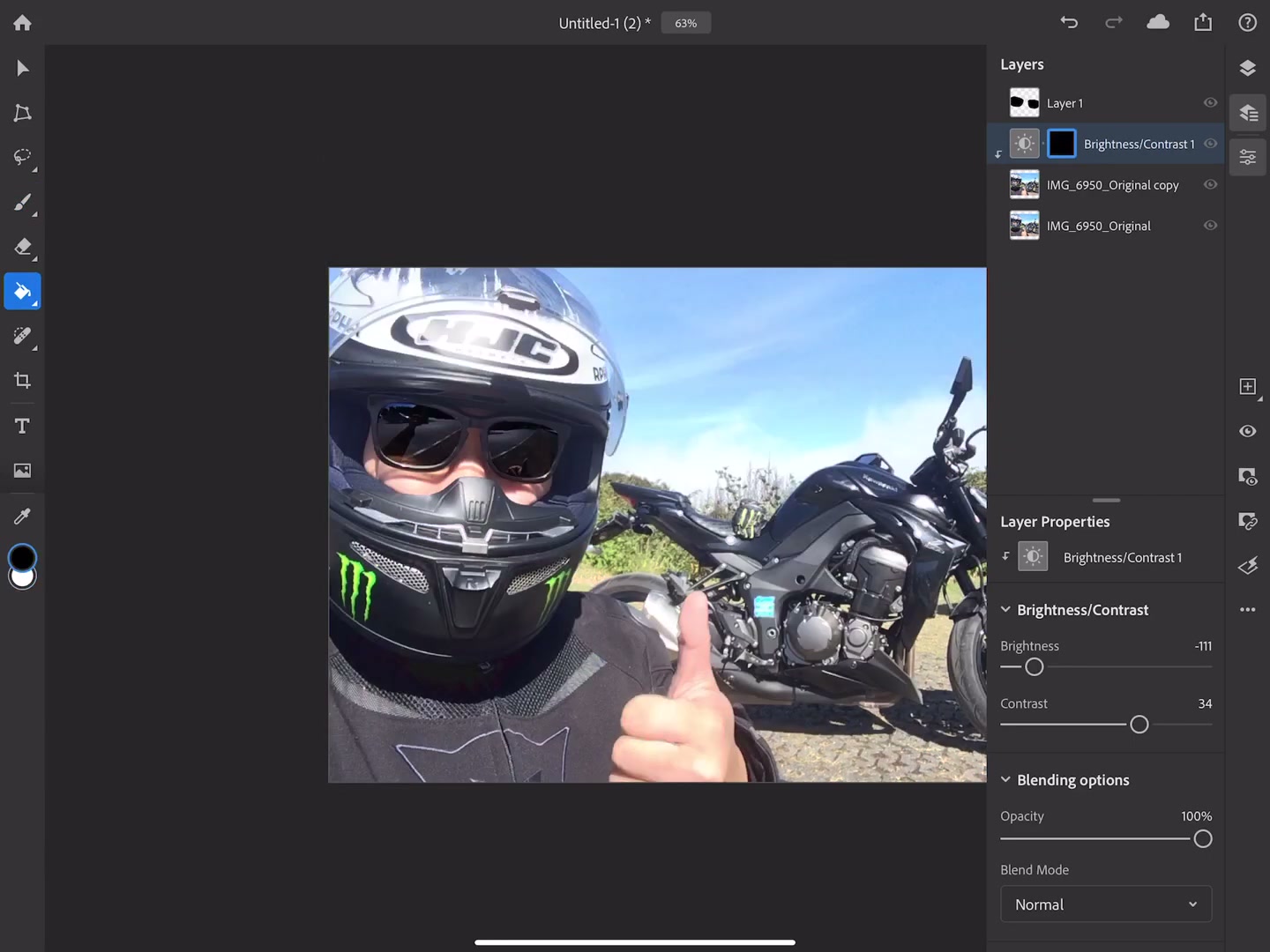The image size is (1270, 952).
Task: Open the adjustment clipping options icon
Action: pos(1247,521)
